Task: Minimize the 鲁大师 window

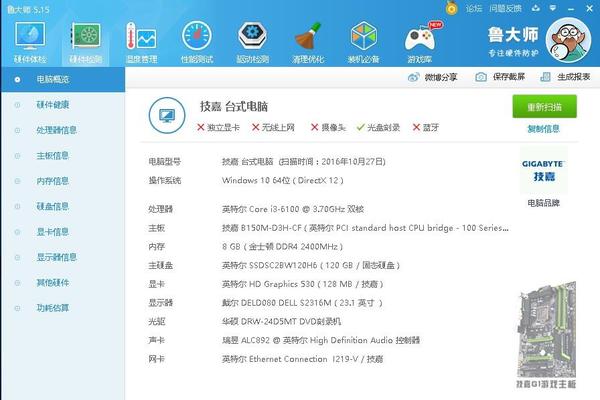Action: point(571,8)
